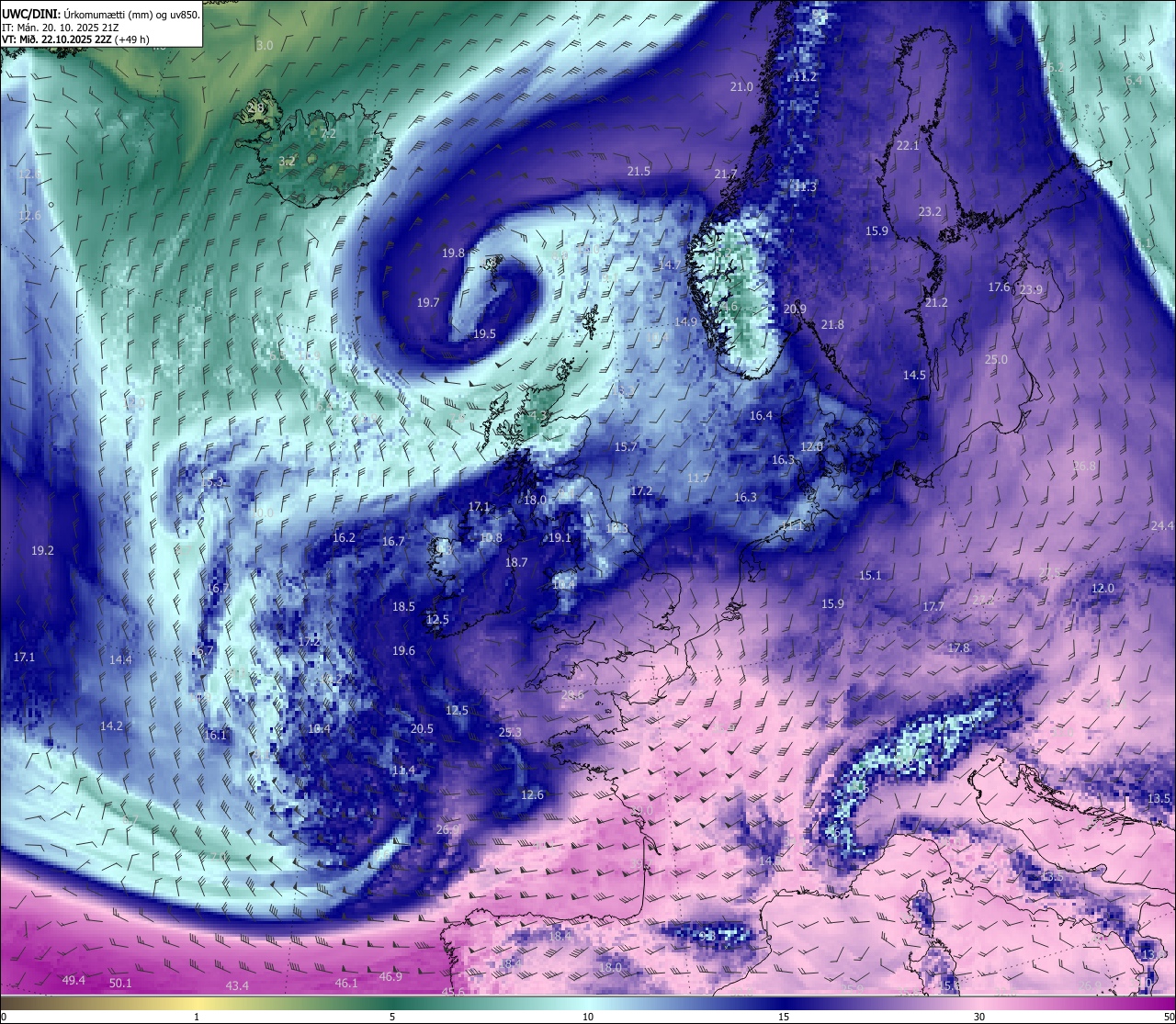Click the 46.9 value at the bottom
Viewport: 1176px width, 1024px height.
point(390,976)
